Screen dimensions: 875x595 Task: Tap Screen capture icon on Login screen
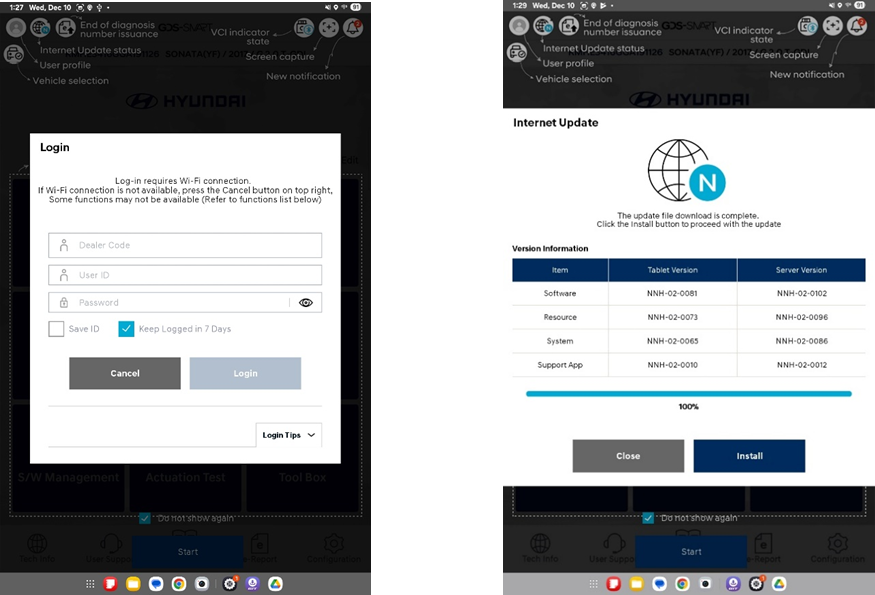point(329,27)
